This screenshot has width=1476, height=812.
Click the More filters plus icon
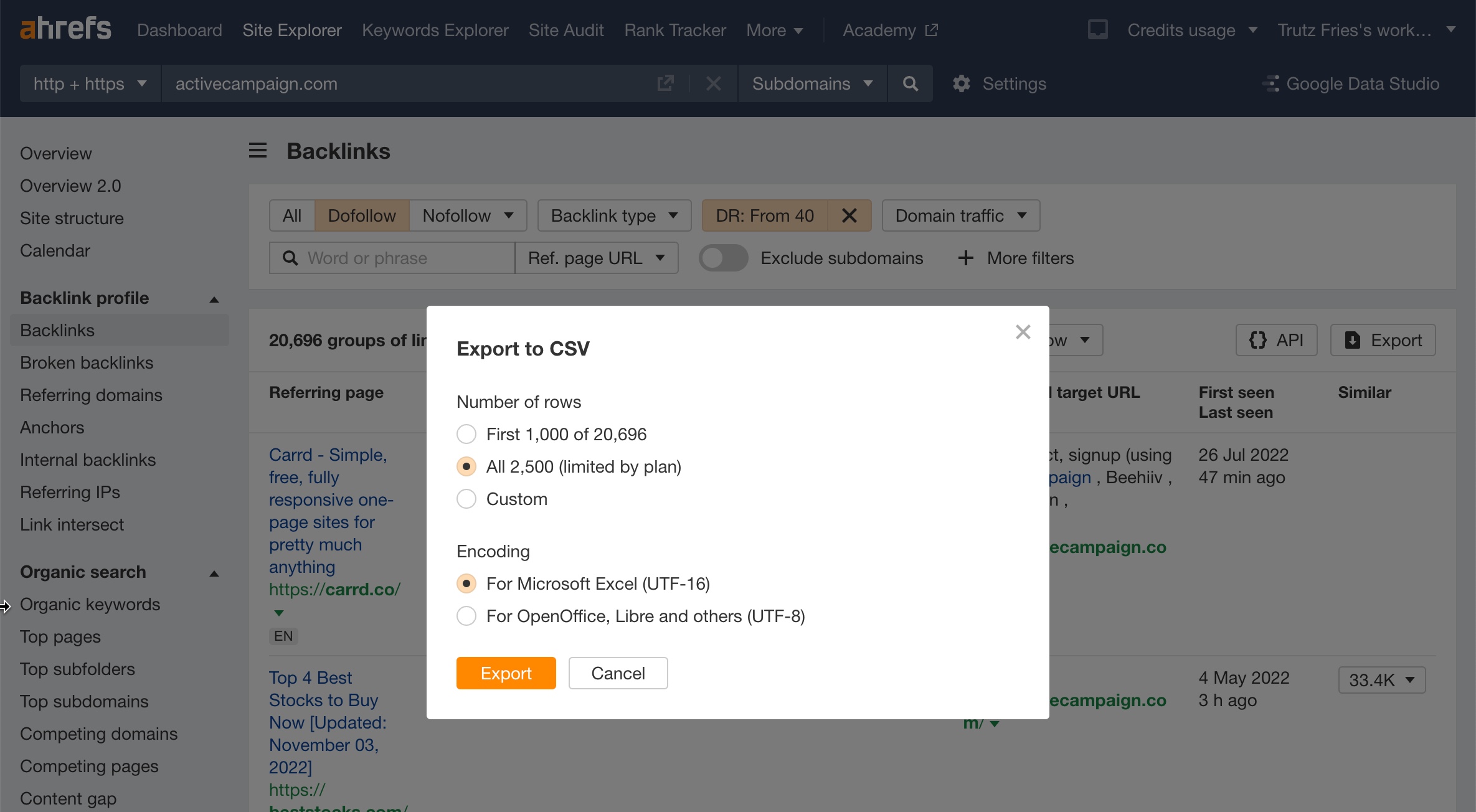tap(965, 258)
